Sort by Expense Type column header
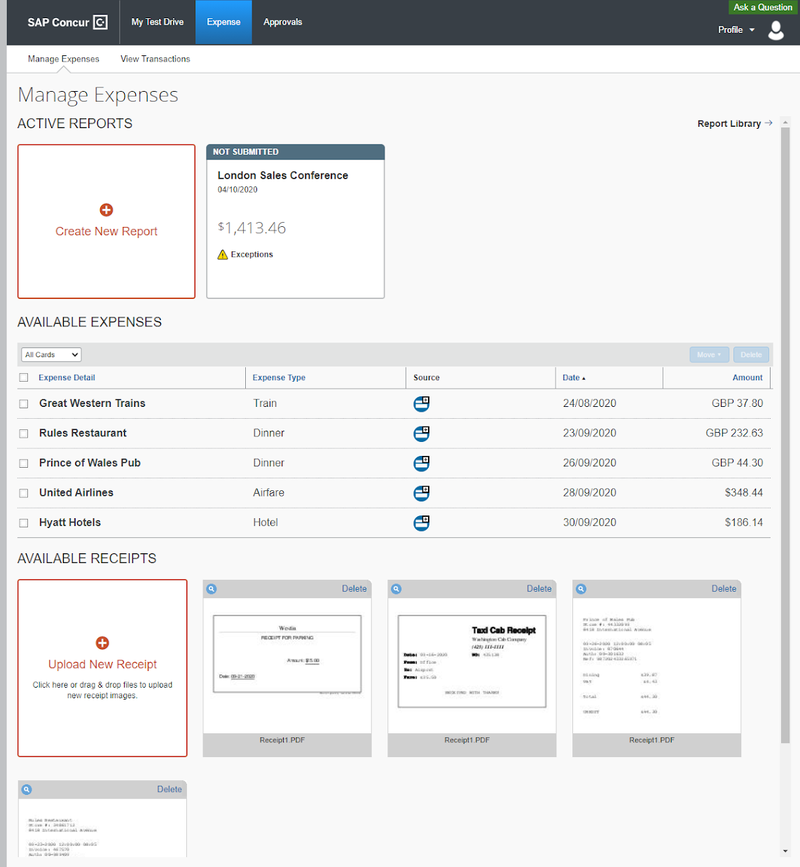The image size is (800, 867). 279,378
